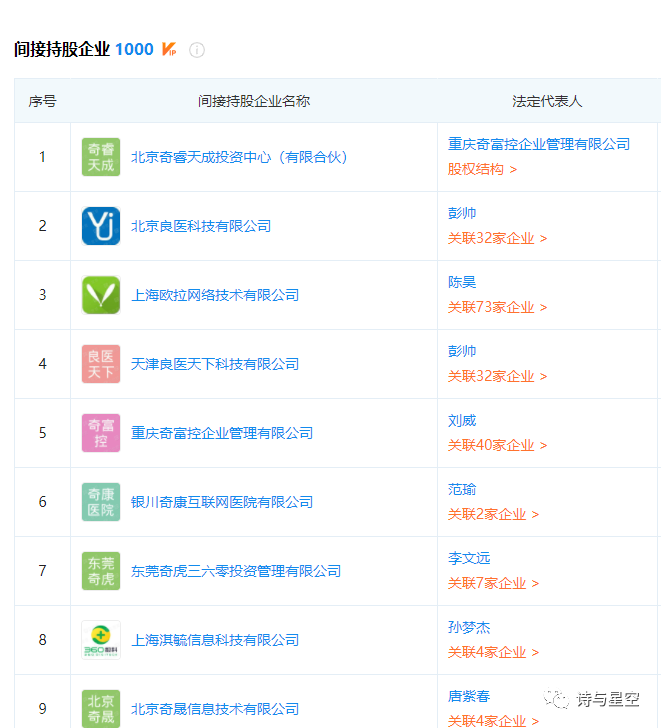Click the 间接持股企业名称 column header
Image resolution: width=661 pixels, height=728 pixels.
254,101
